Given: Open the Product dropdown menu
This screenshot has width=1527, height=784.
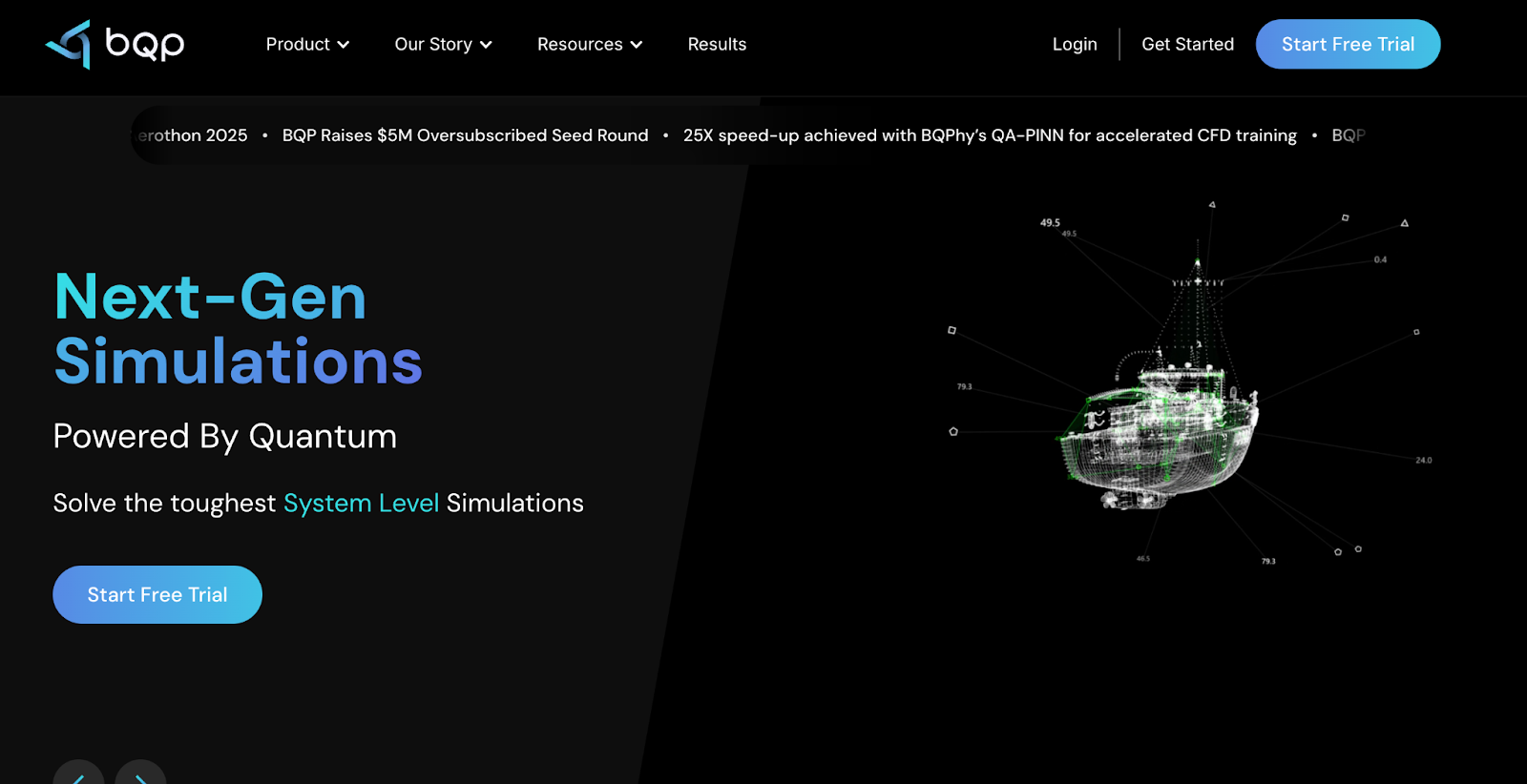Looking at the screenshot, I should [x=307, y=45].
